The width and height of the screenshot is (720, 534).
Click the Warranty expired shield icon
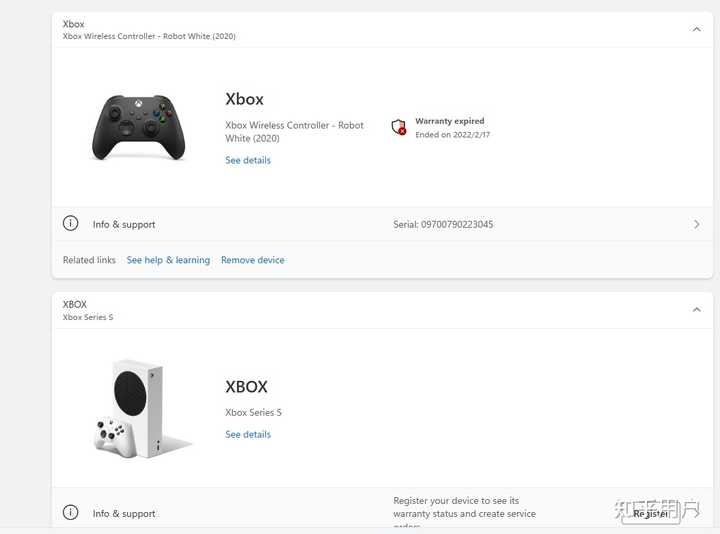coord(399,127)
